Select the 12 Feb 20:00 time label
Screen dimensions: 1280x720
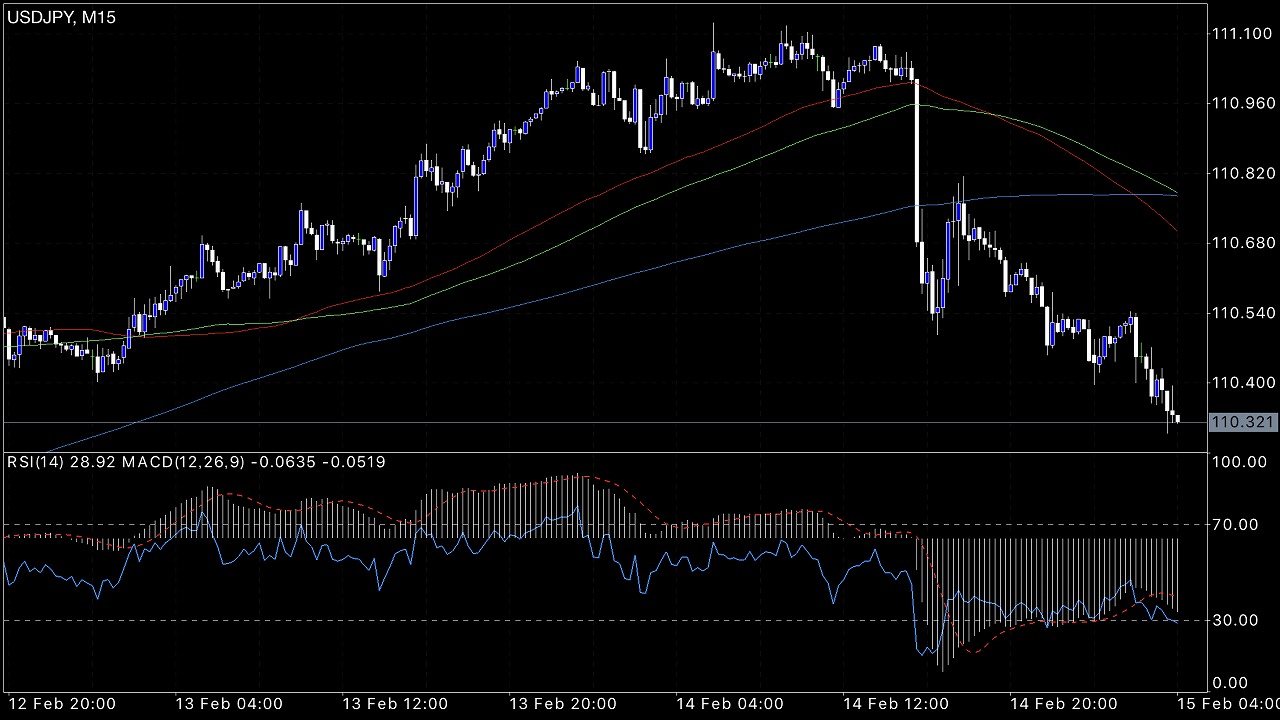[x=62, y=704]
